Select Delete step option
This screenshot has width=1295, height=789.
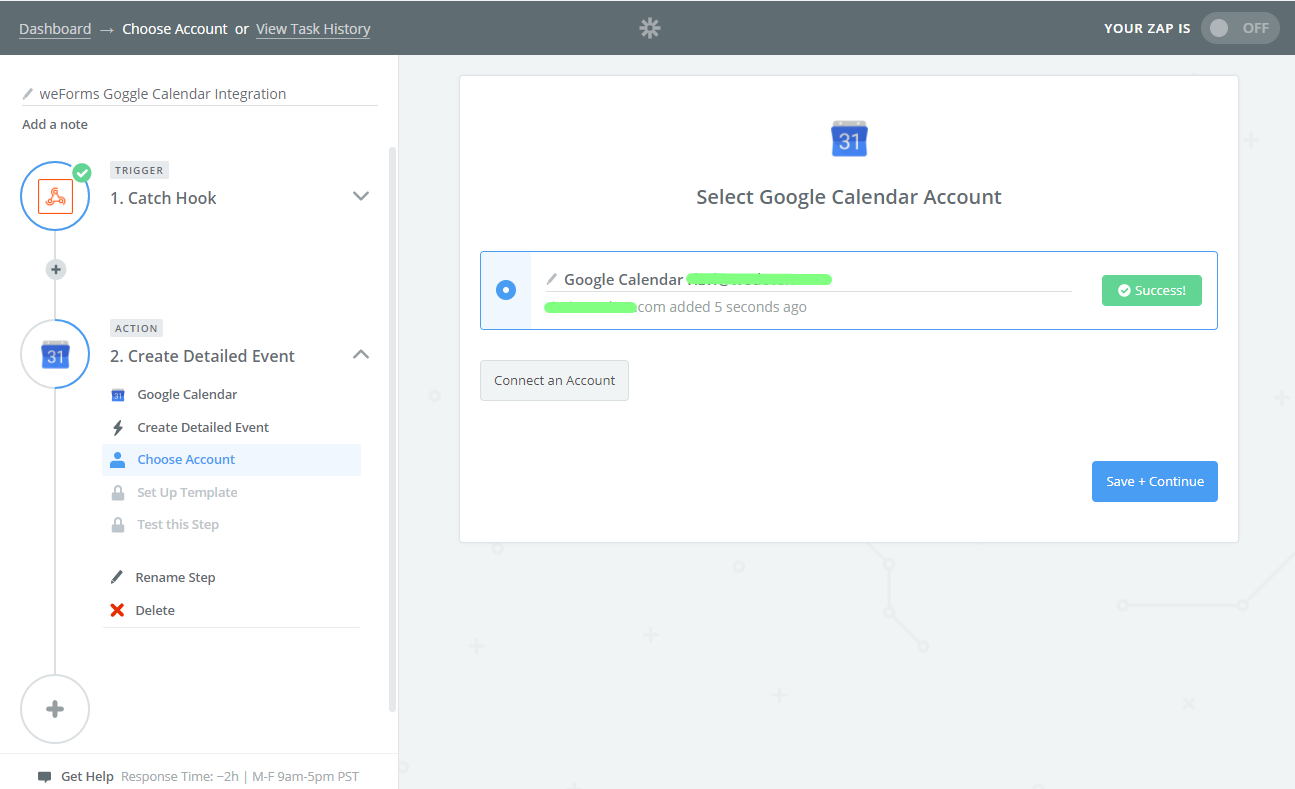coord(155,610)
